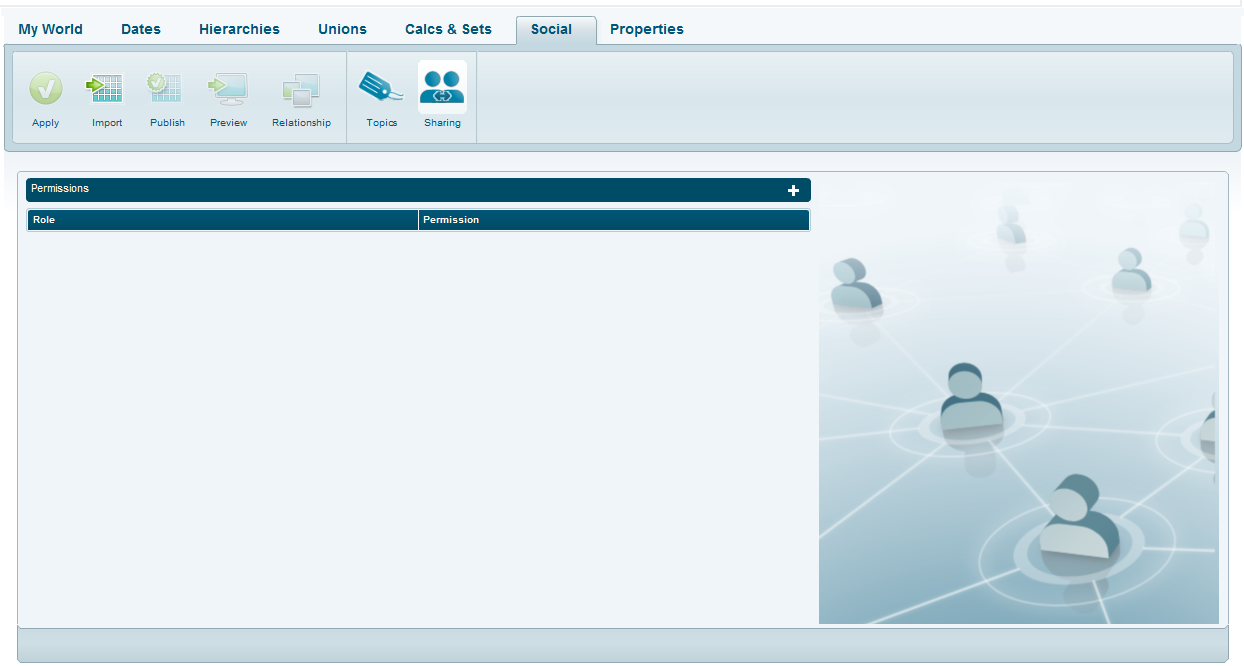Click the Import data icon
This screenshot has width=1244, height=666.
coord(106,89)
